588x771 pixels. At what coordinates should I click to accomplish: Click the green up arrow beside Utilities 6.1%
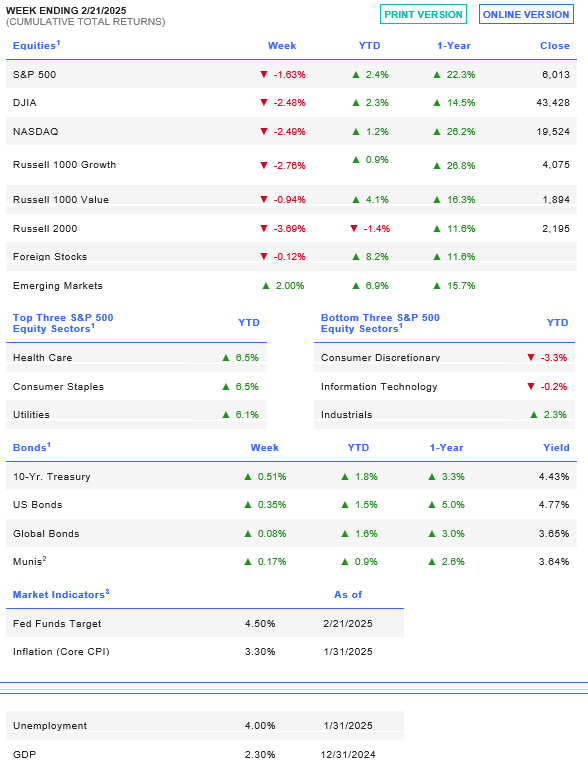click(226, 415)
